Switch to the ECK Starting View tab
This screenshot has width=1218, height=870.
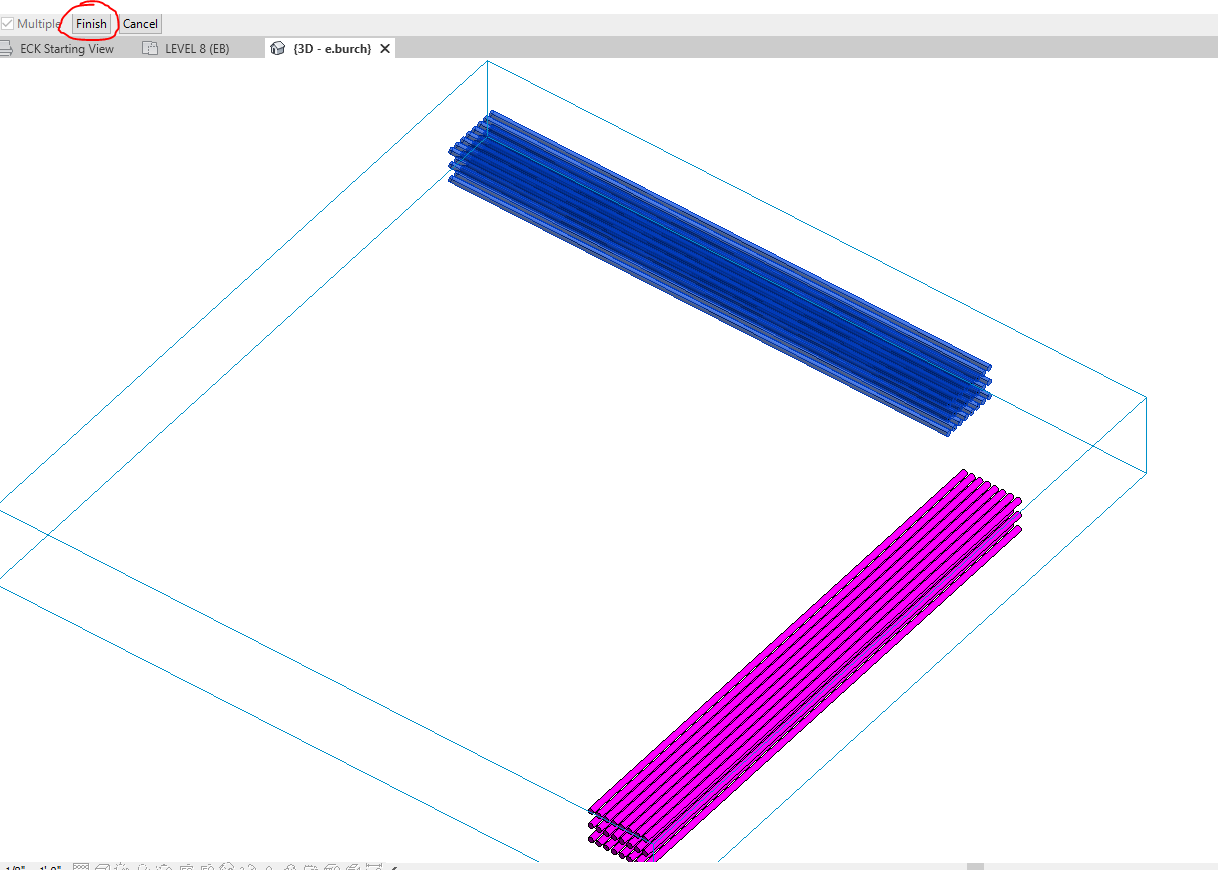coord(65,47)
